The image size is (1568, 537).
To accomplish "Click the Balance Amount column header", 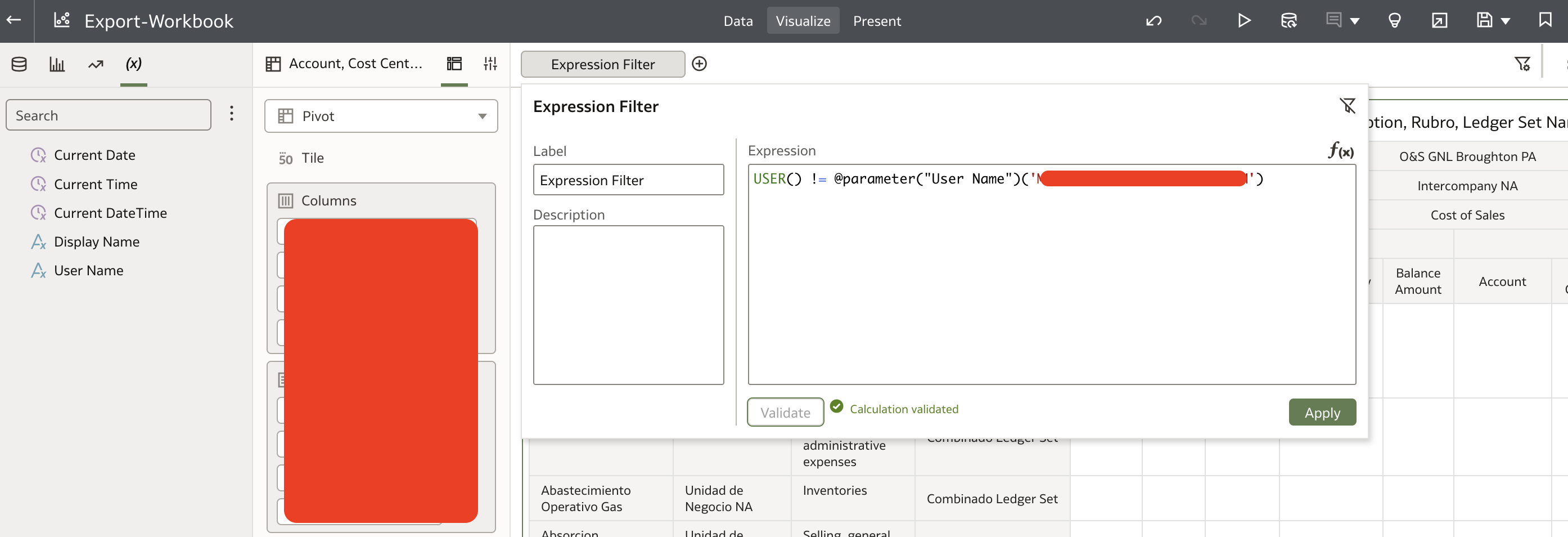I will pyautogui.click(x=1418, y=281).
